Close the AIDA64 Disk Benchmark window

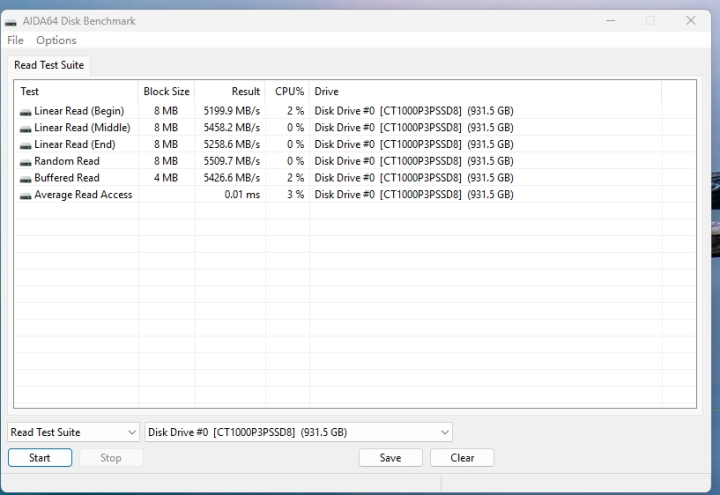click(x=691, y=21)
